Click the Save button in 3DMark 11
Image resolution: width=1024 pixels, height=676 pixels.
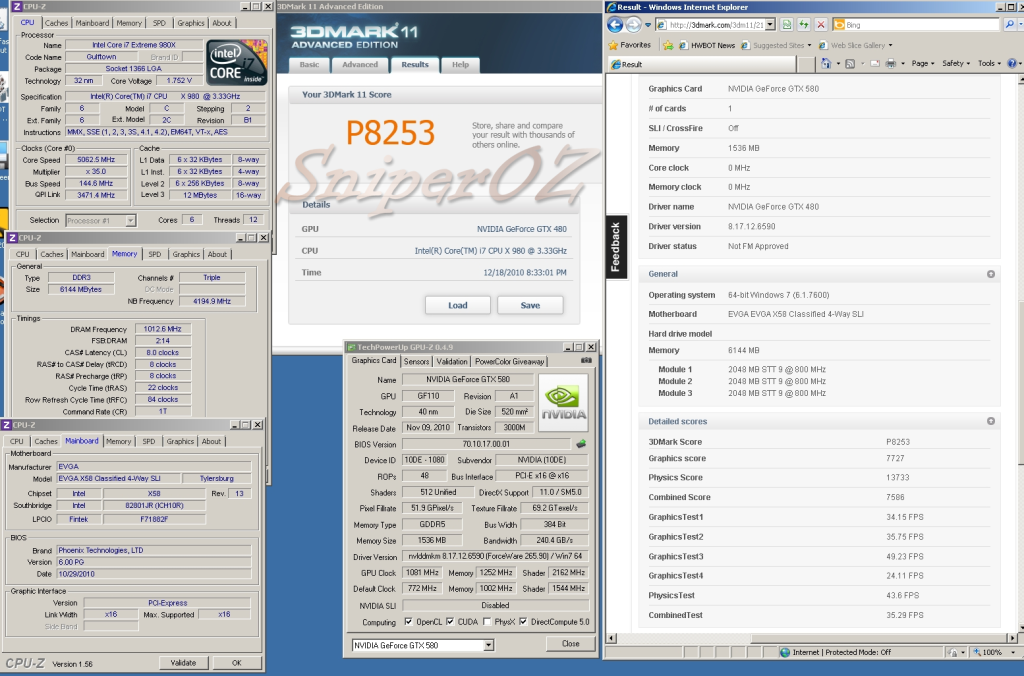[530, 305]
